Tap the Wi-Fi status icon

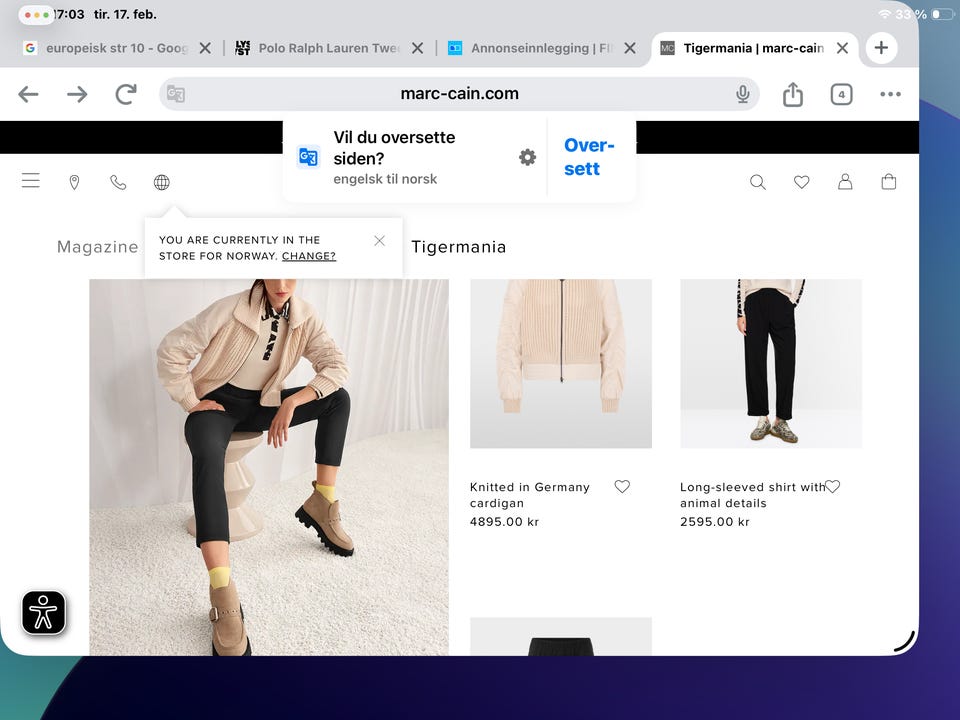click(885, 14)
